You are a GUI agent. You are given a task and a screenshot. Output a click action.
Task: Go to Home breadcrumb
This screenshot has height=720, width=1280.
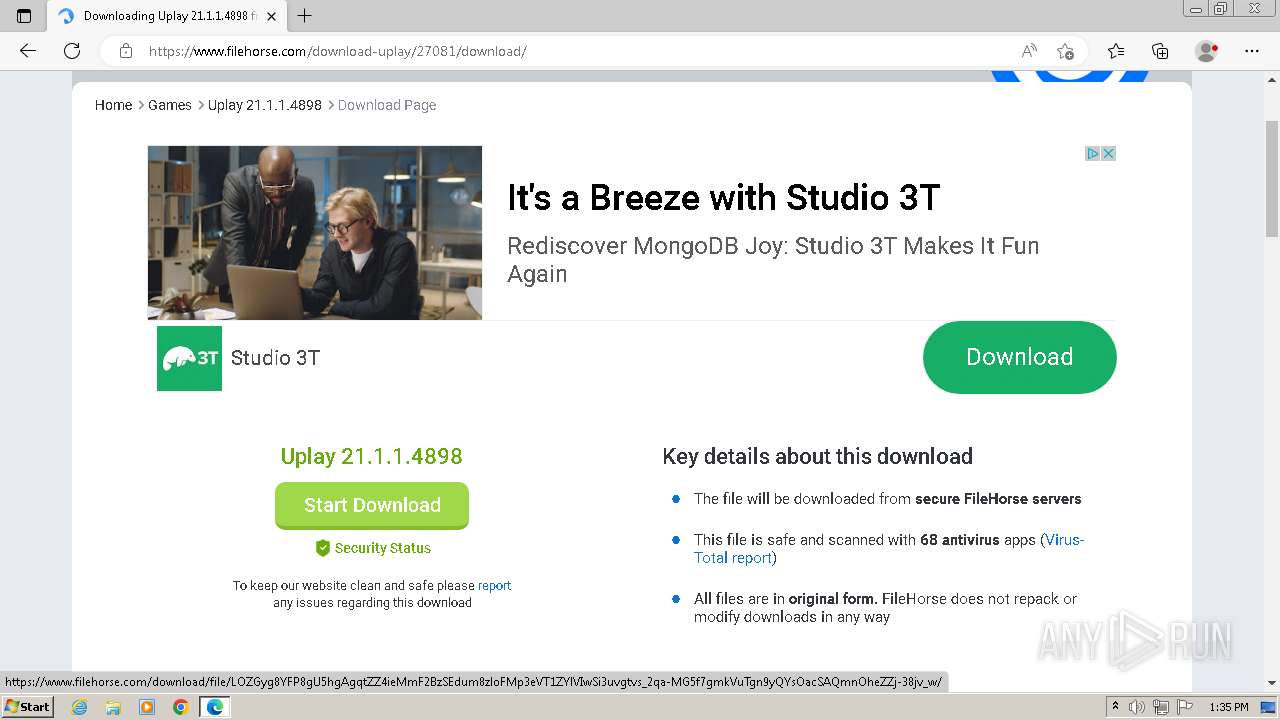(x=113, y=105)
